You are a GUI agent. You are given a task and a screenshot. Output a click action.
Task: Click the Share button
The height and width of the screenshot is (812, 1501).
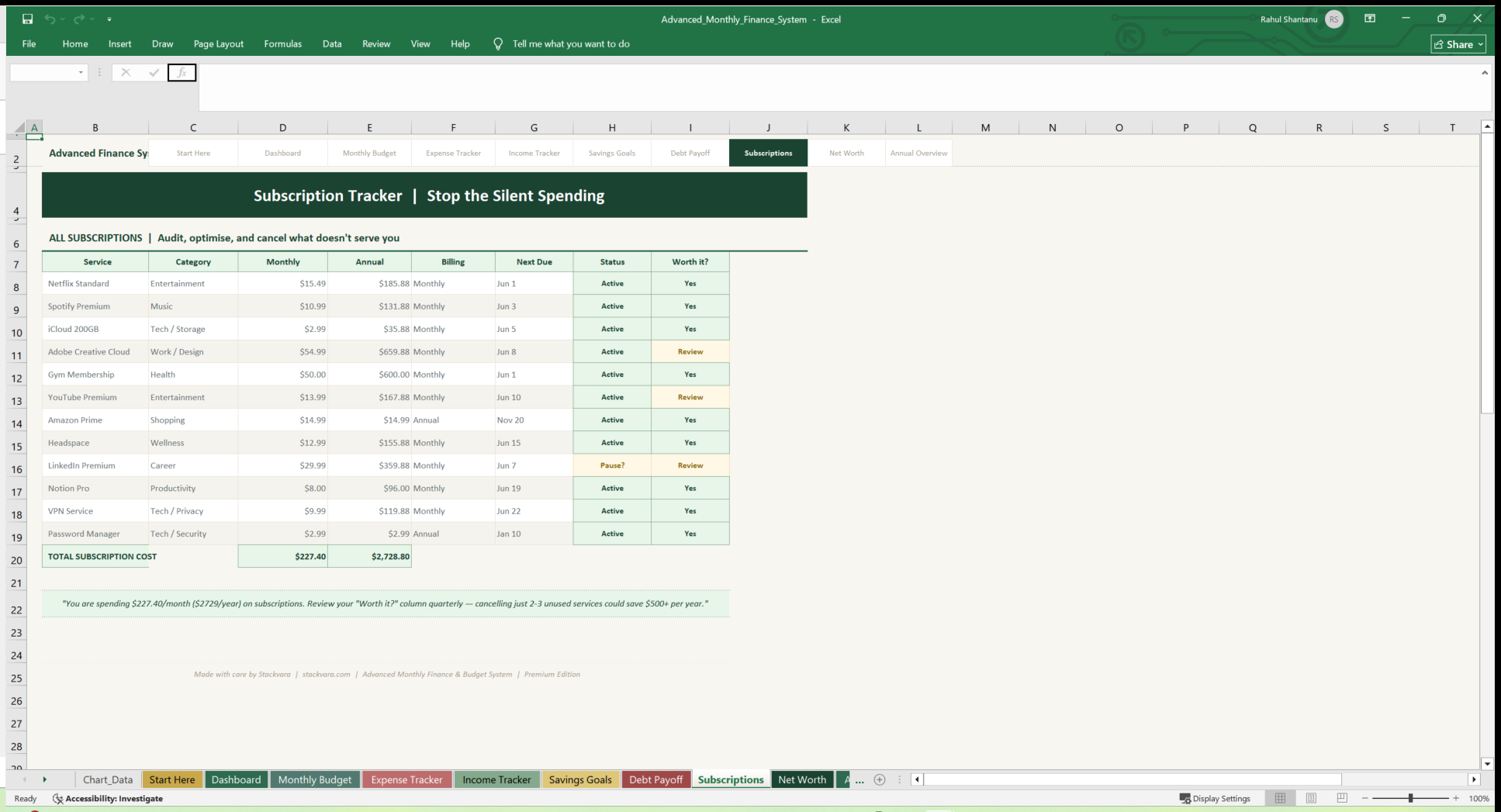point(1458,44)
